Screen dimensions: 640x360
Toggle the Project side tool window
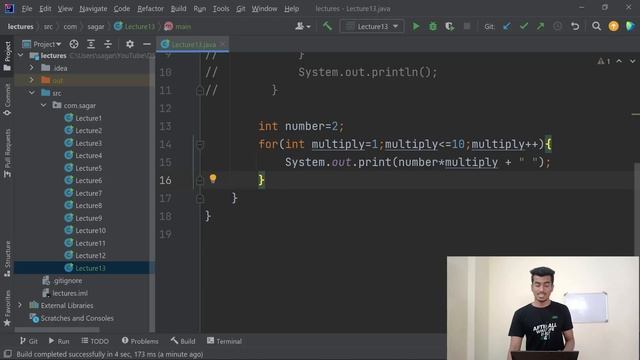click(7, 56)
